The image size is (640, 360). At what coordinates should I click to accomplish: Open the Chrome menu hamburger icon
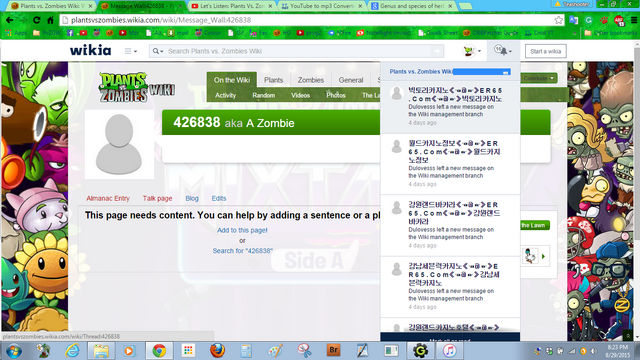(634, 20)
